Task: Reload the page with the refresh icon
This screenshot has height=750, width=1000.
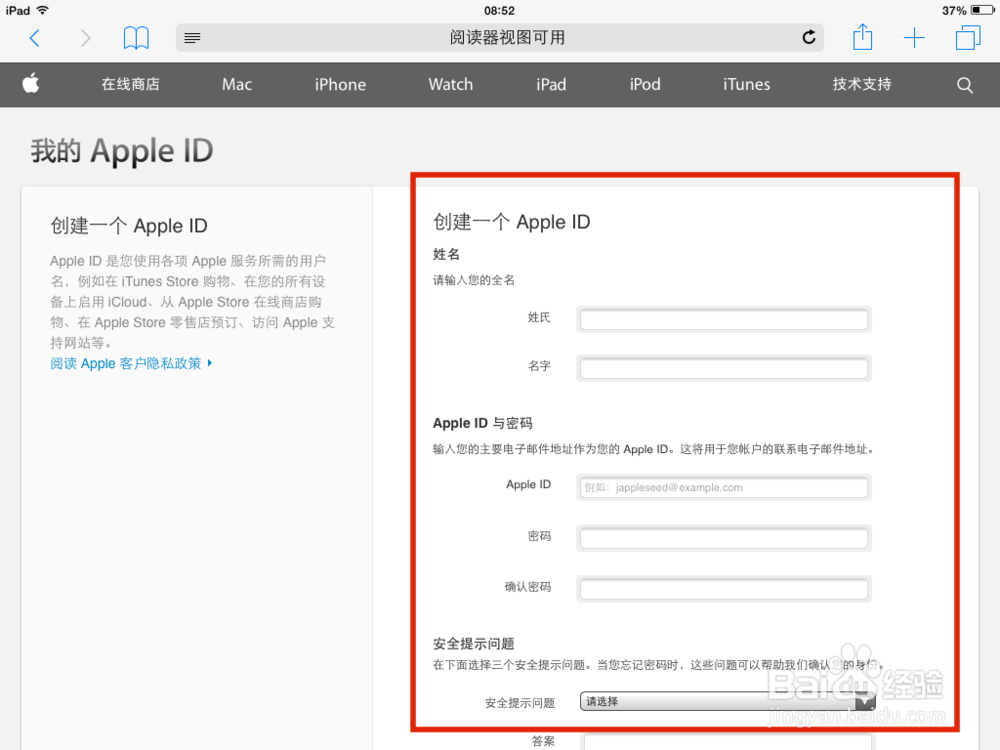Action: point(809,38)
